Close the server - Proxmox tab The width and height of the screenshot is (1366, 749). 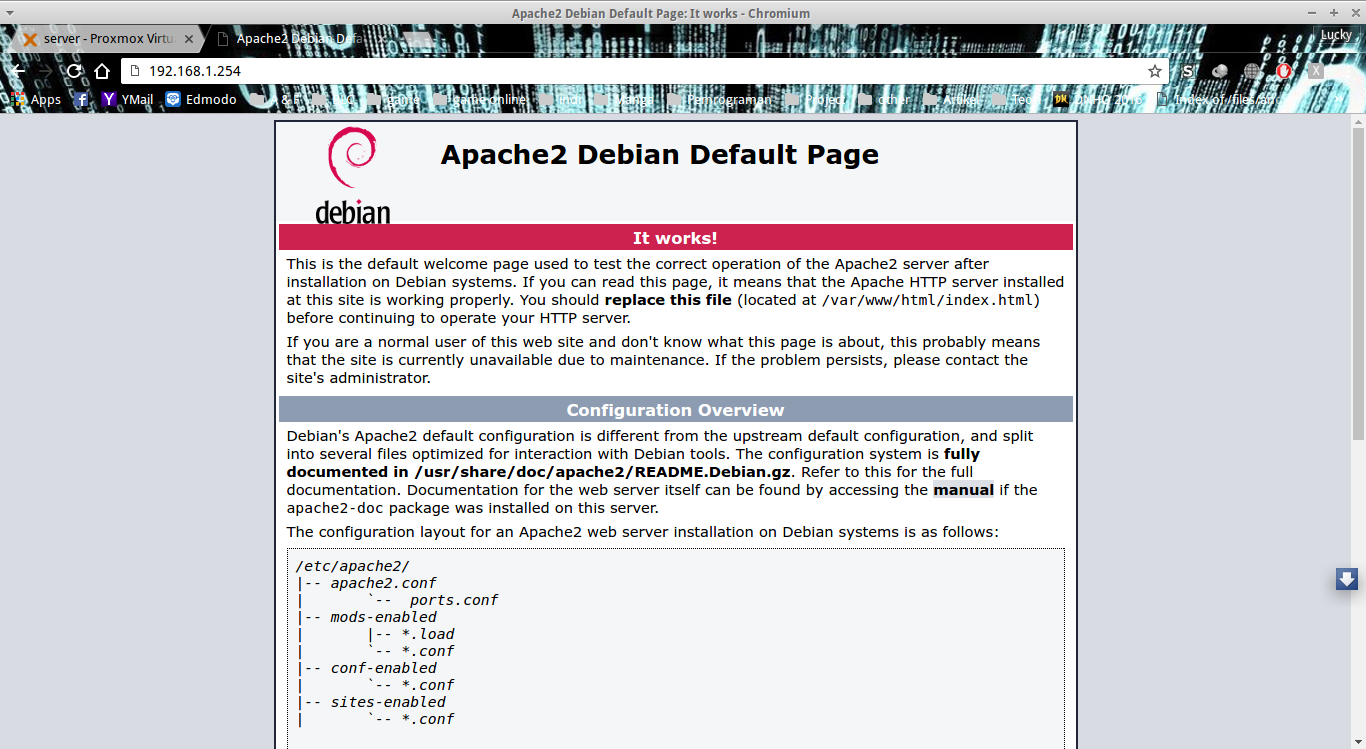tap(190, 39)
